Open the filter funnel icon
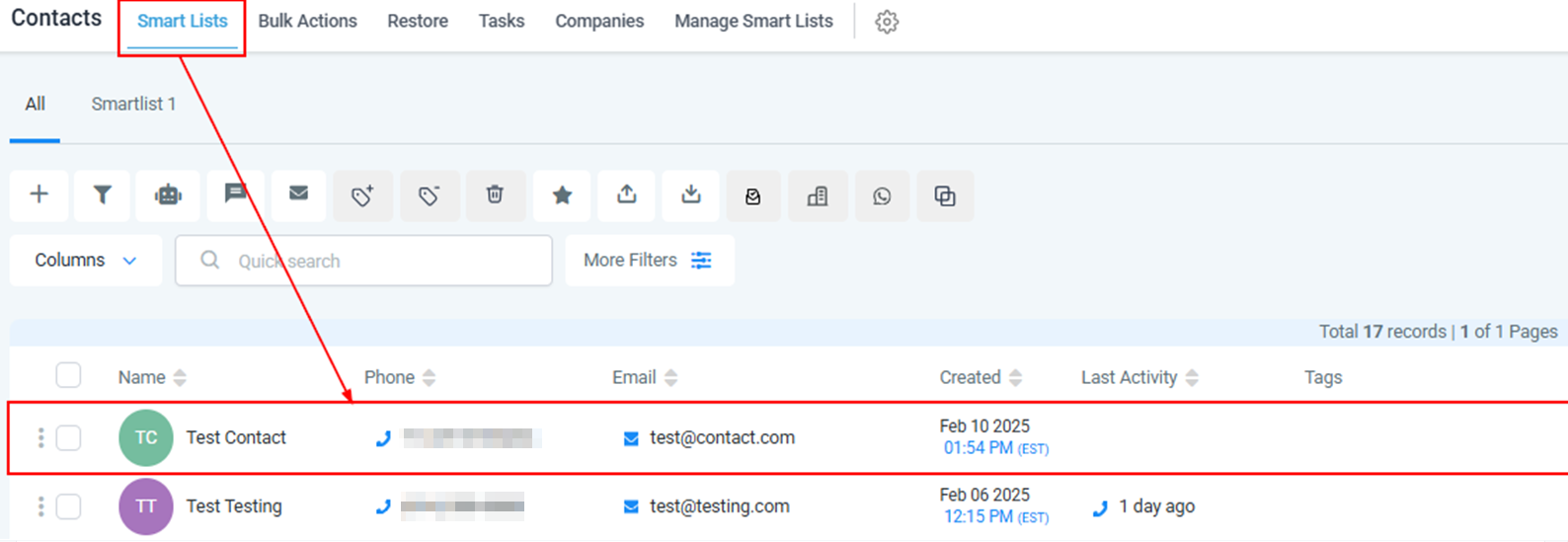The height and width of the screenshot is (542, 1568). 102,194
